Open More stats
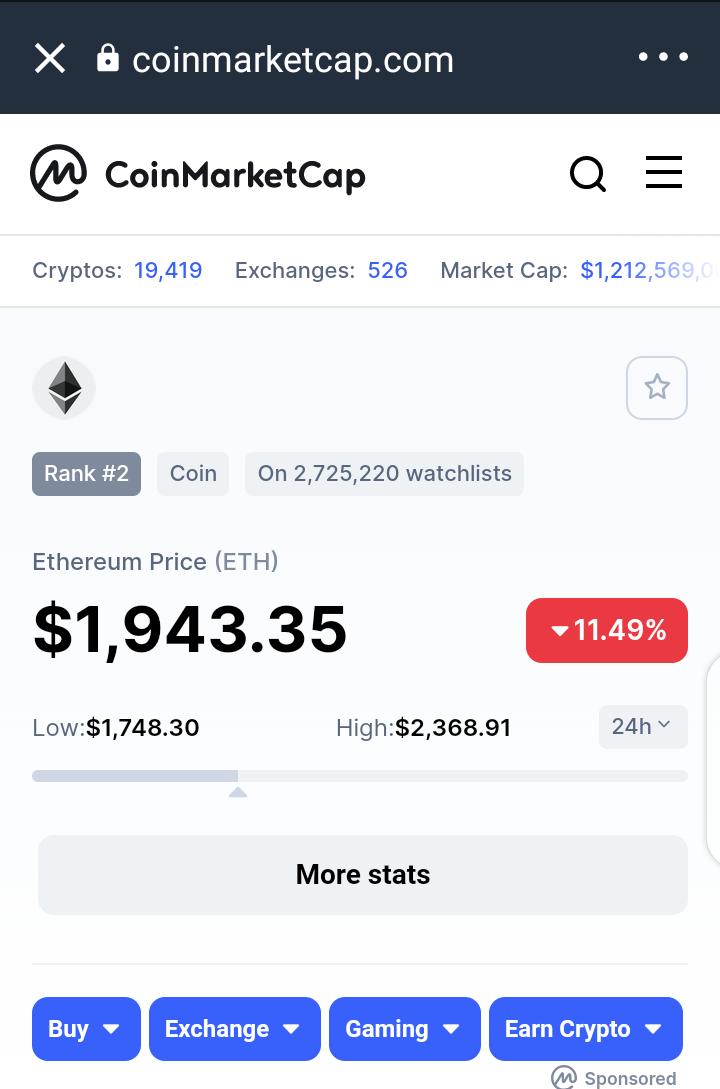Image resolution: width=720 pixels, height=1089 pixels. click(x=363, y=874)
